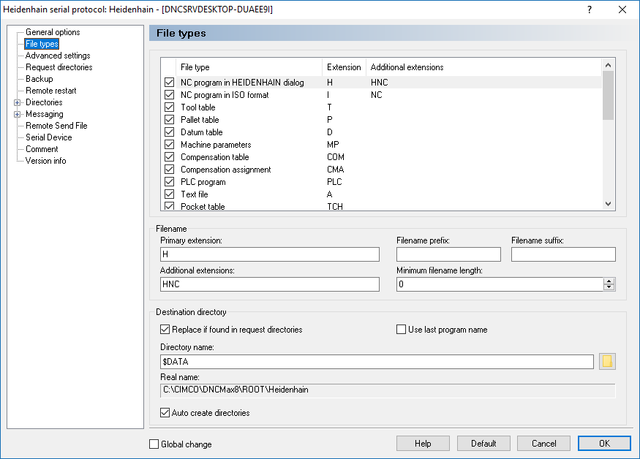Open Comment page
640x459 pixels.
(x=42, y=149)
